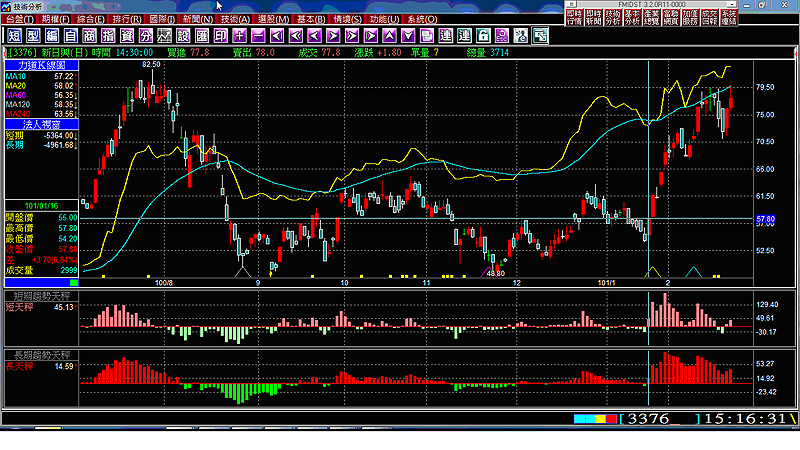
Task: Click the 短 short-term toolbar icon
Action: pos(15,36)
